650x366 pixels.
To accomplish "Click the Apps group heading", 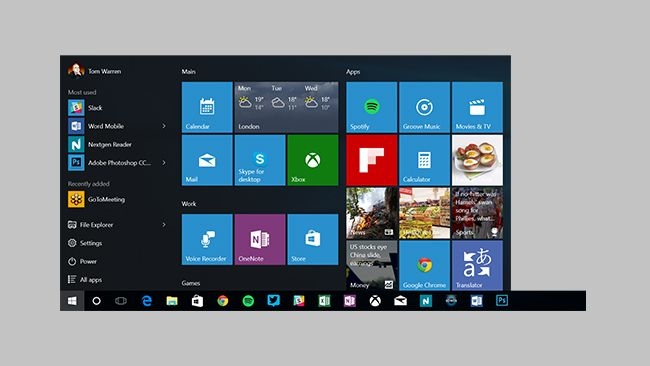I will 353,72.
